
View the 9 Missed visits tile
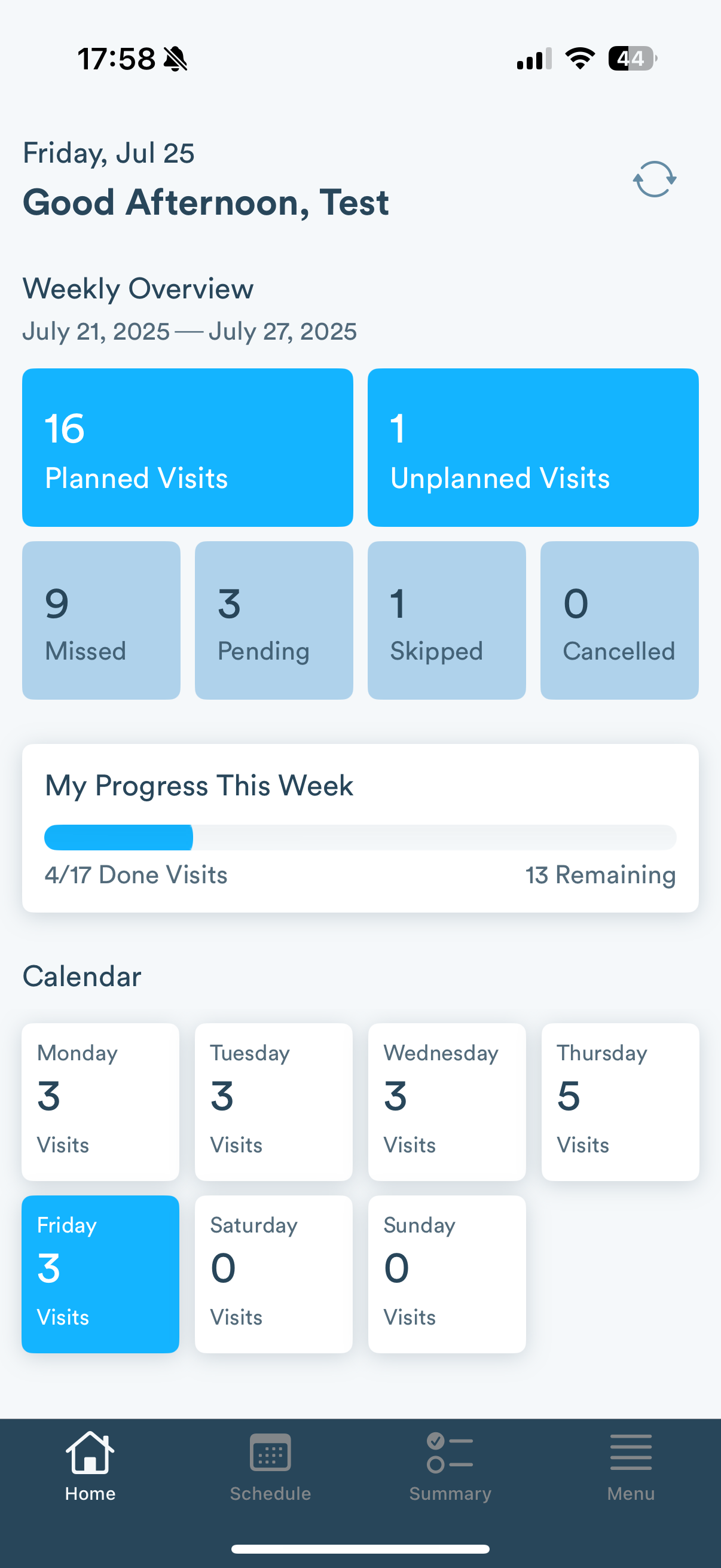101,620
